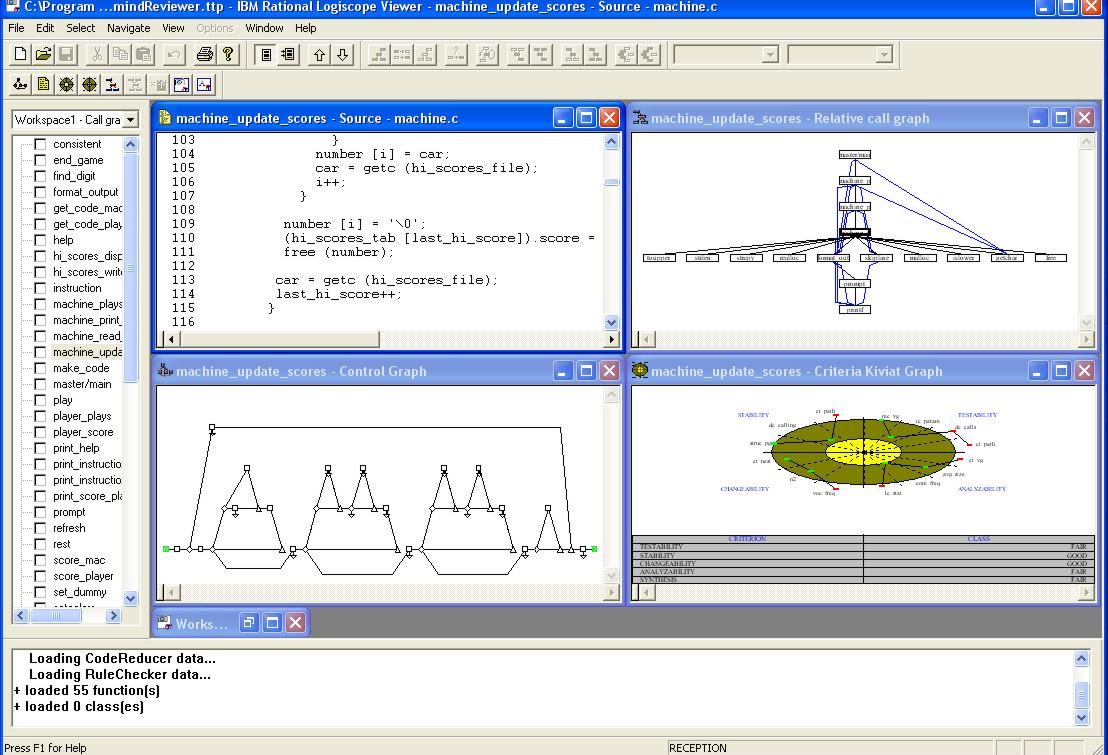
Task: Check the 'make_code' function checkbox
Action: [x=40, y=368]
